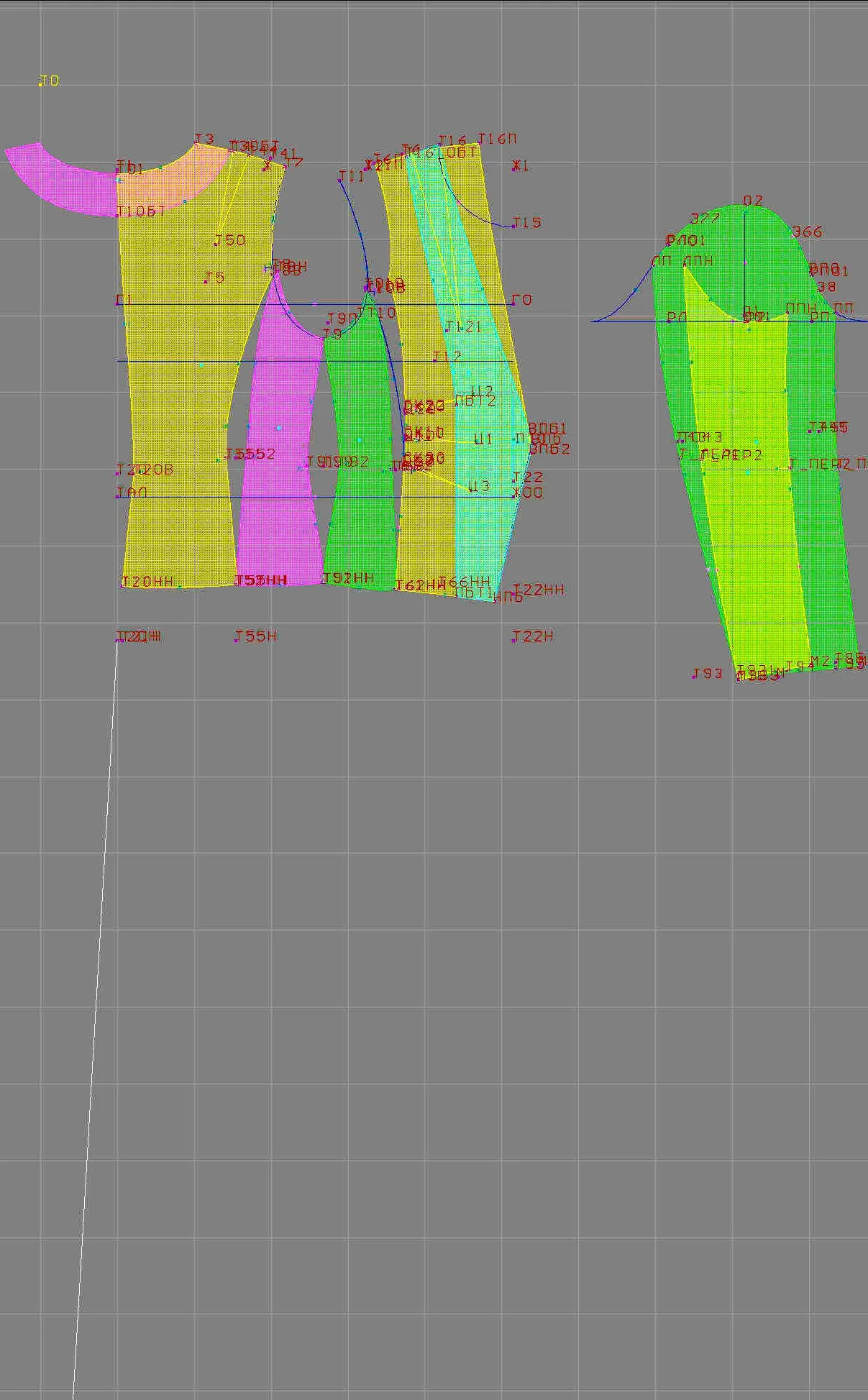Click the 377 label on the sleeve cap

point(705,219)
